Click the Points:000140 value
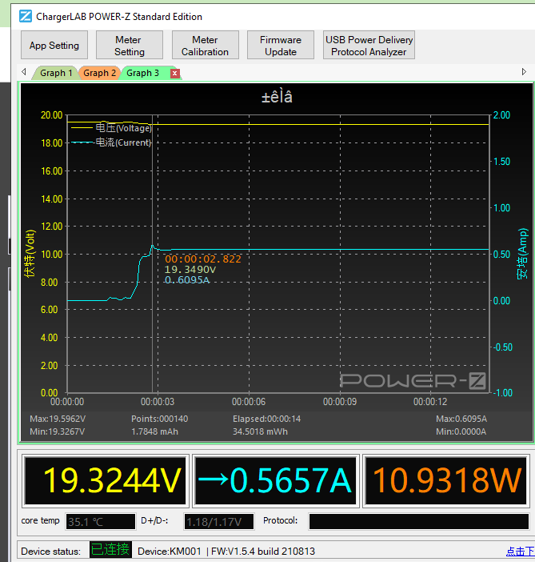This screenshot has height=562, width=535. [x=159, y=419]
